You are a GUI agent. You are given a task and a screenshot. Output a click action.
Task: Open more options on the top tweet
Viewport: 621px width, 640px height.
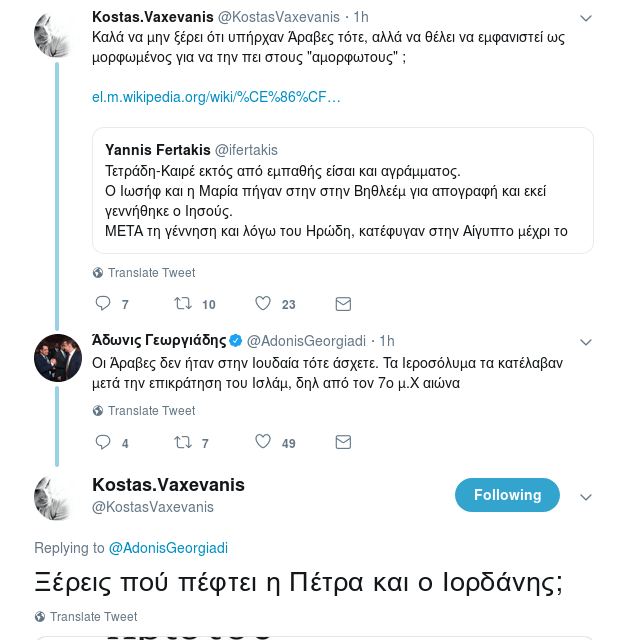point(587,19)
